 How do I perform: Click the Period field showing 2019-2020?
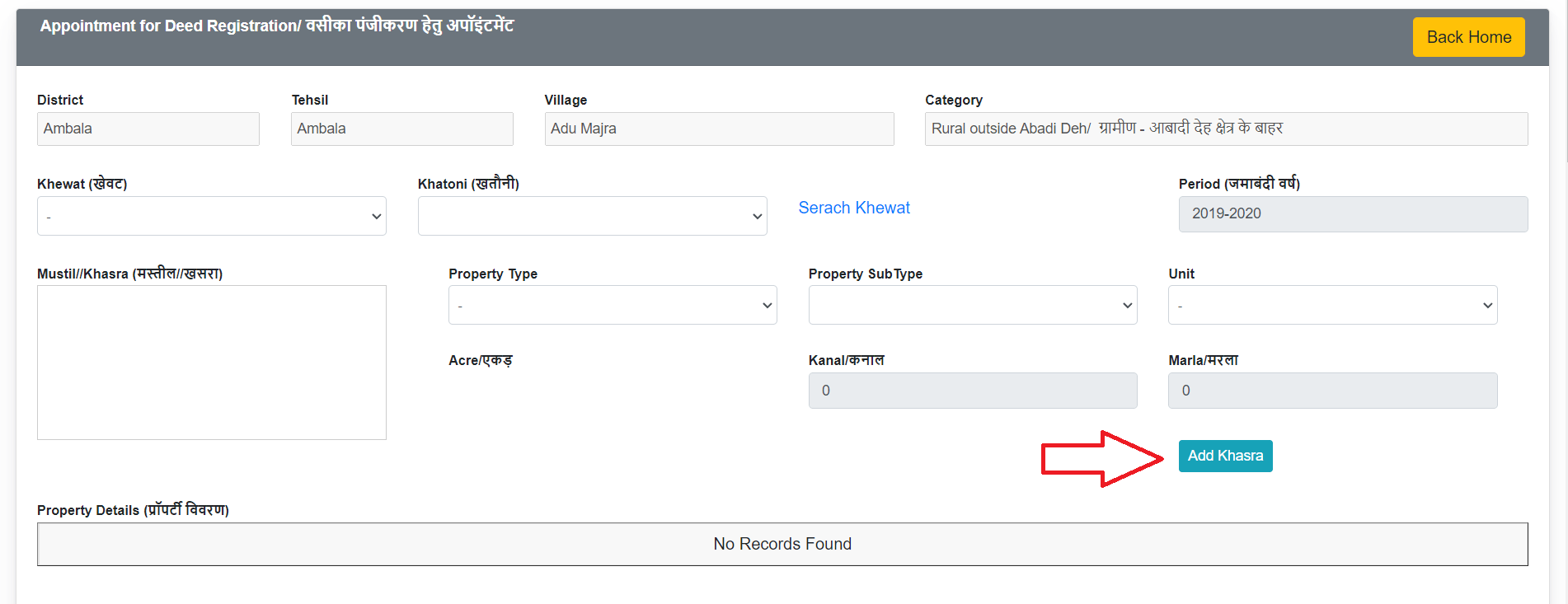tap(1353, 213)
